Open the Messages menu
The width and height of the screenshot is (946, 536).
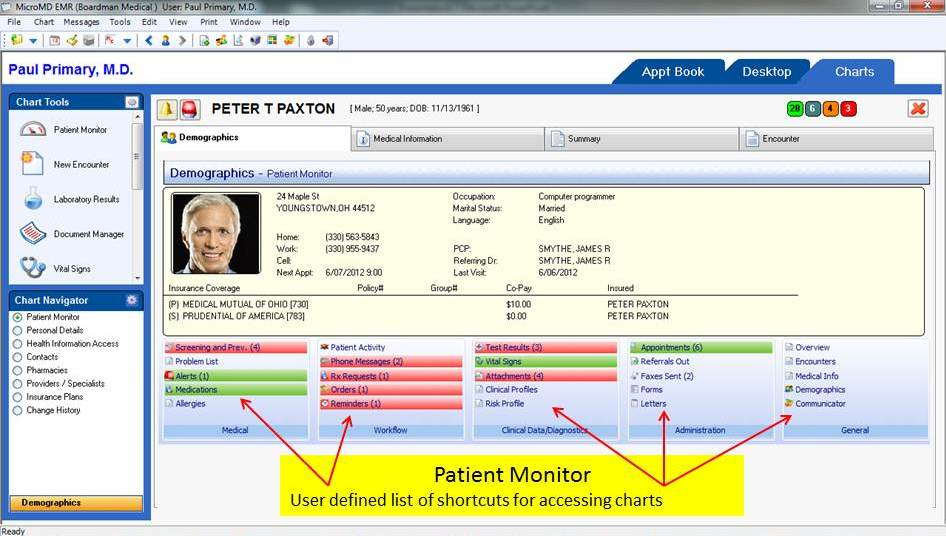click(x=81, y=22)
